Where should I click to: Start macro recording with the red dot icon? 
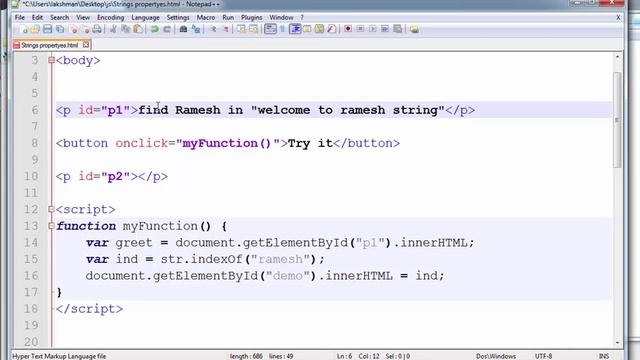348,29
